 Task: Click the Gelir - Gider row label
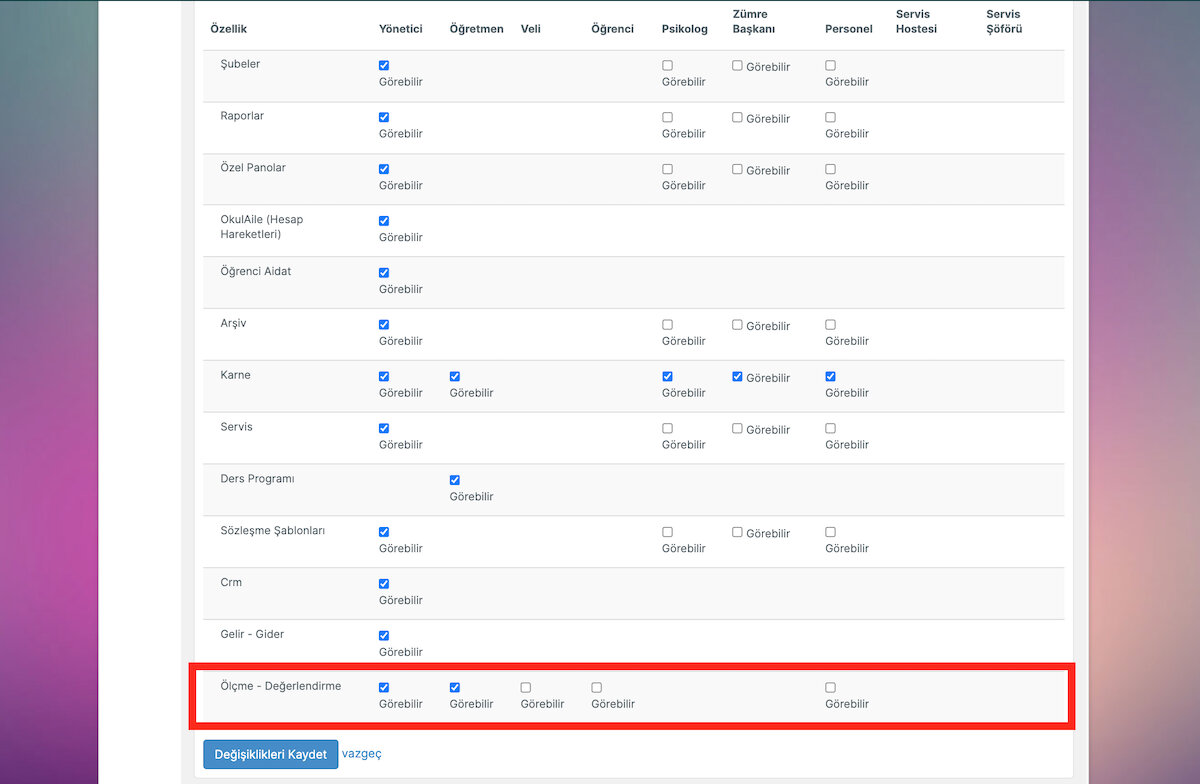pyautogui.click(x=252, y=635)
